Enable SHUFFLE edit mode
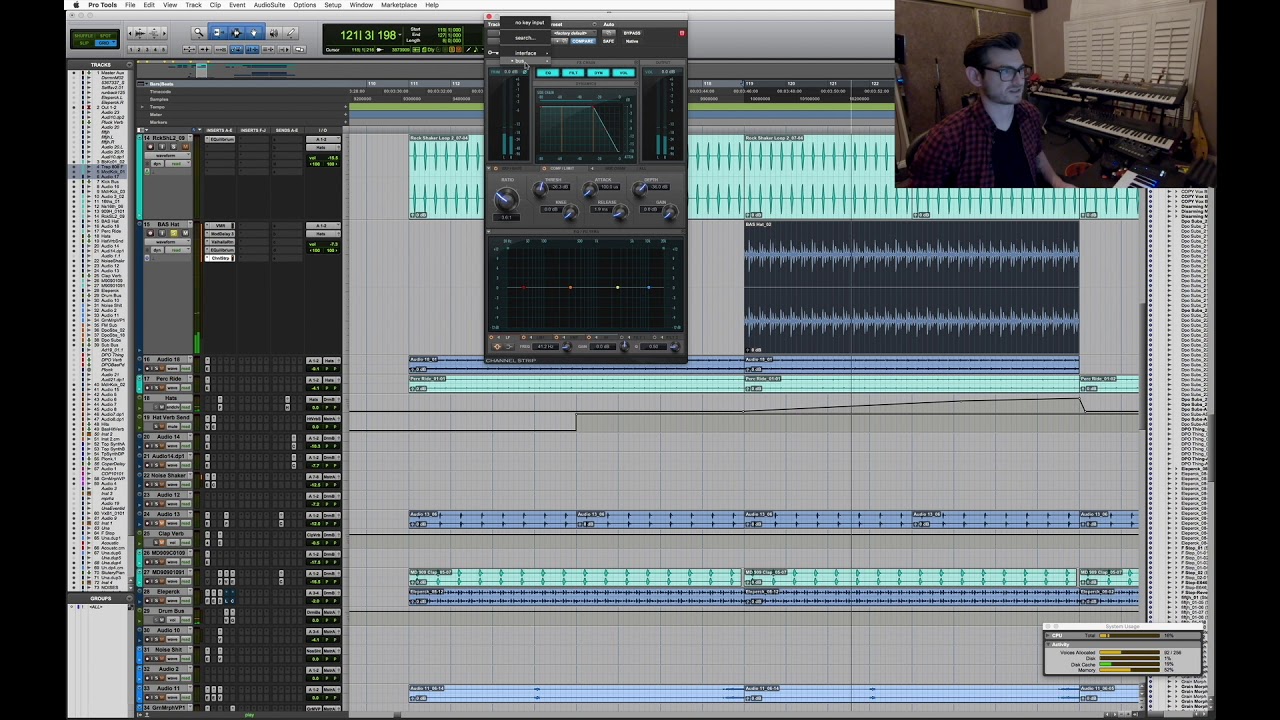1280x720 pixels. pos(84,36)
